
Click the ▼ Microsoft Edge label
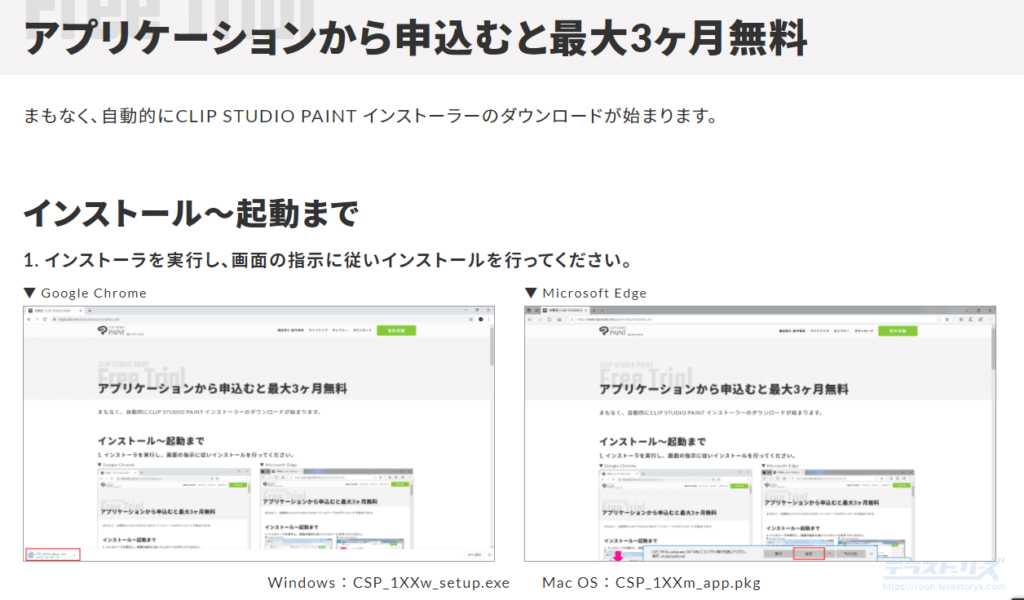[586, 293]
